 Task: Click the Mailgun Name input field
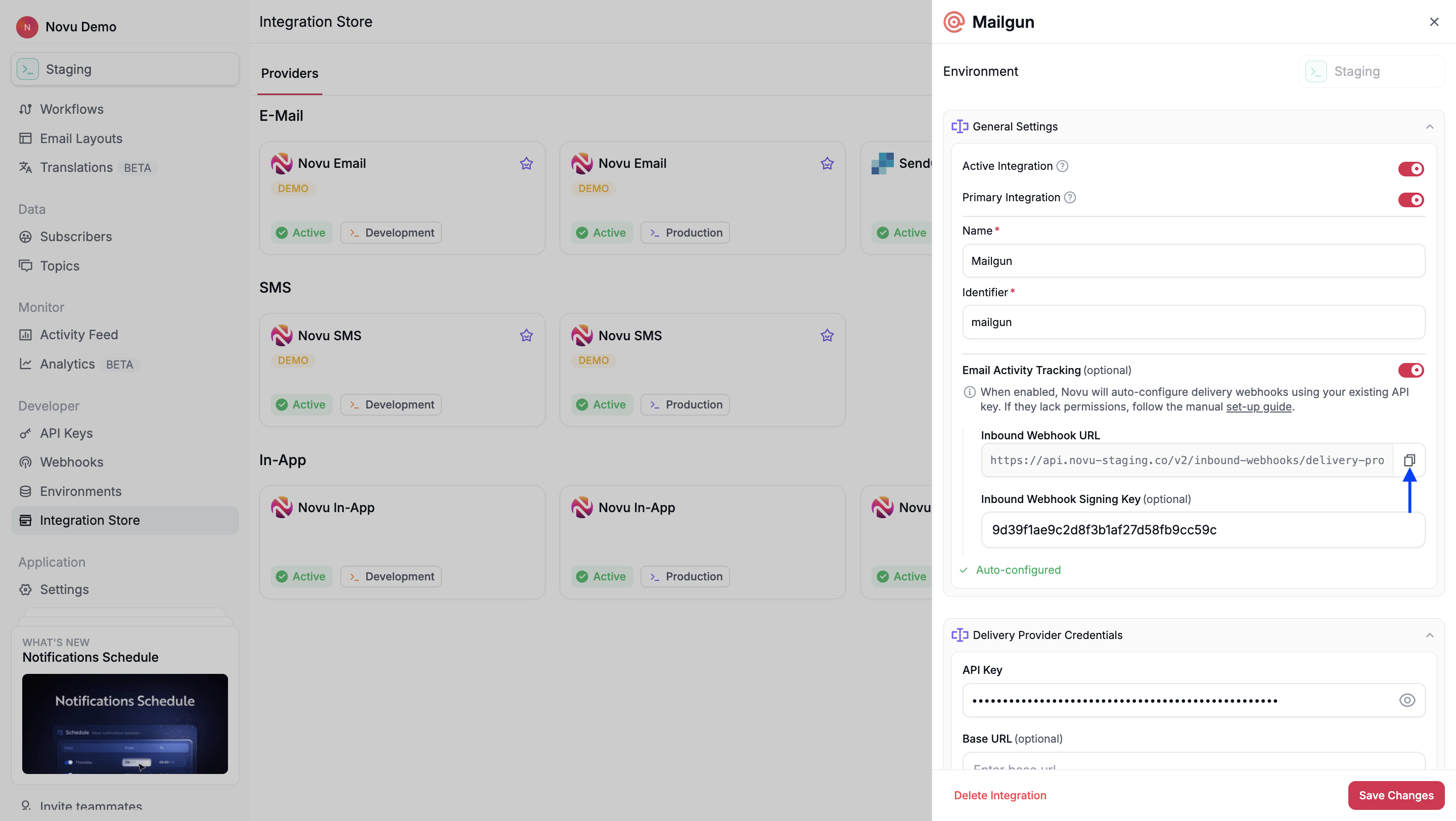point(1193,260)
